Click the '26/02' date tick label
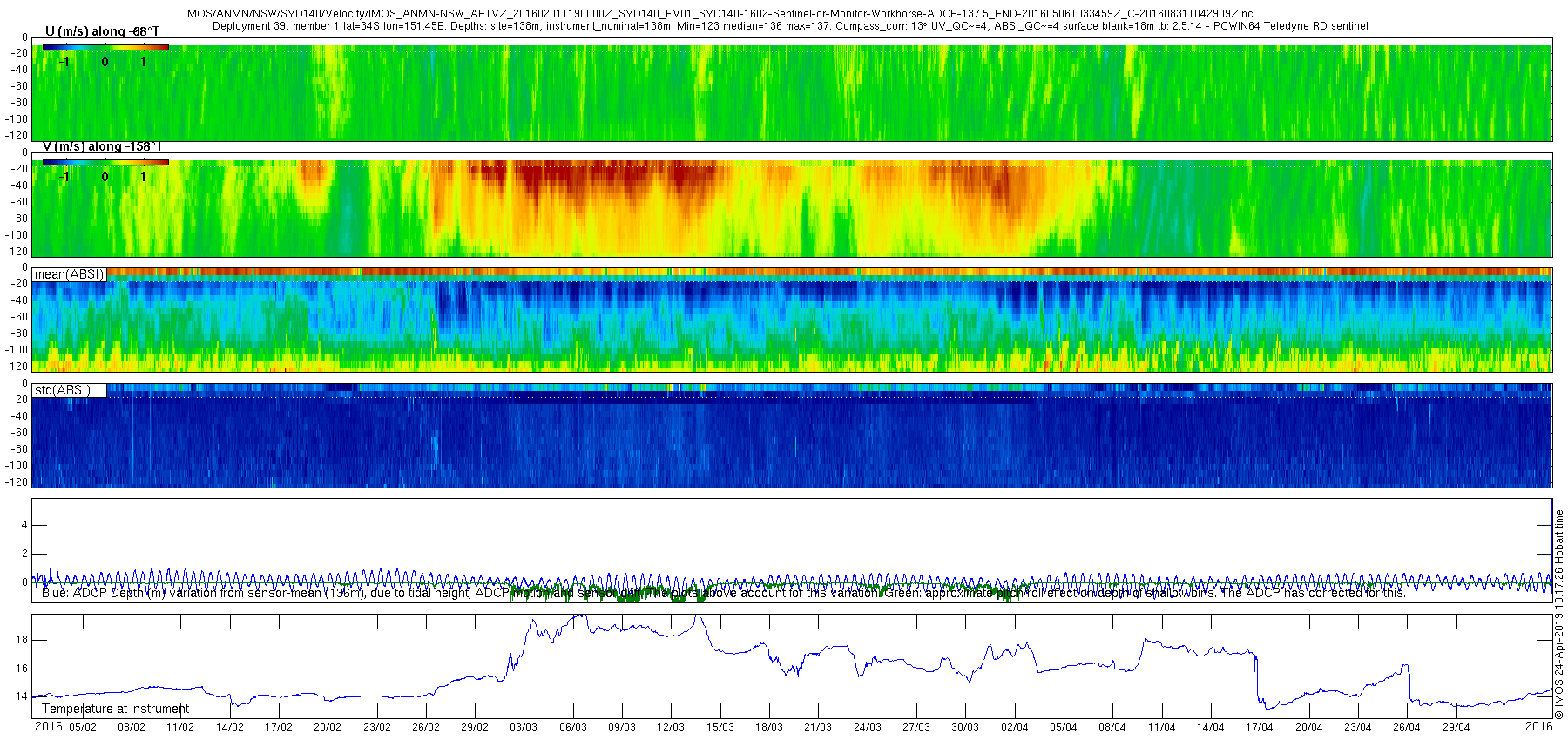 pos(426,728)
